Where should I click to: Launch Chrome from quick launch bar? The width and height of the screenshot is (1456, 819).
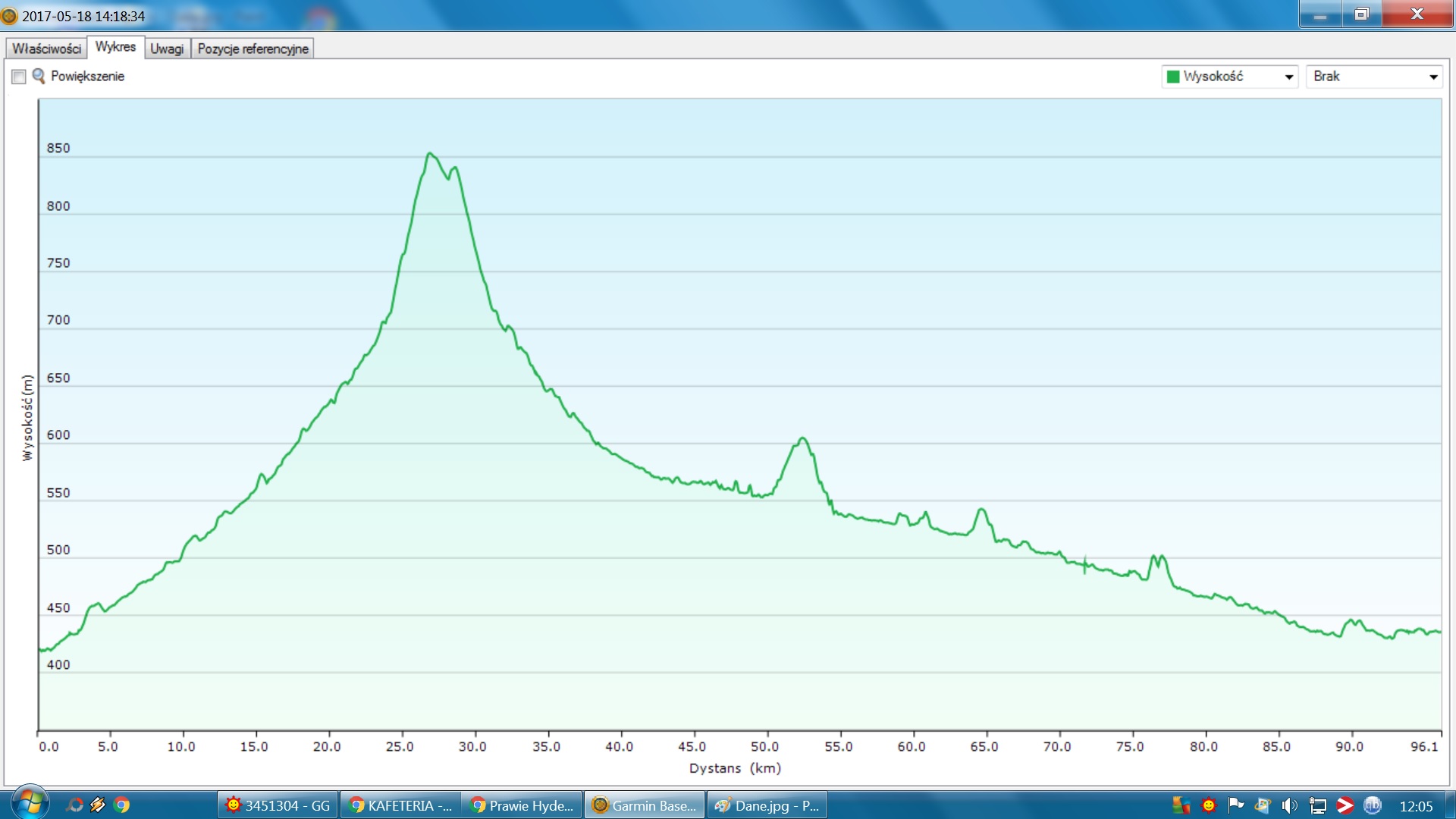click(x=122, y=805)
